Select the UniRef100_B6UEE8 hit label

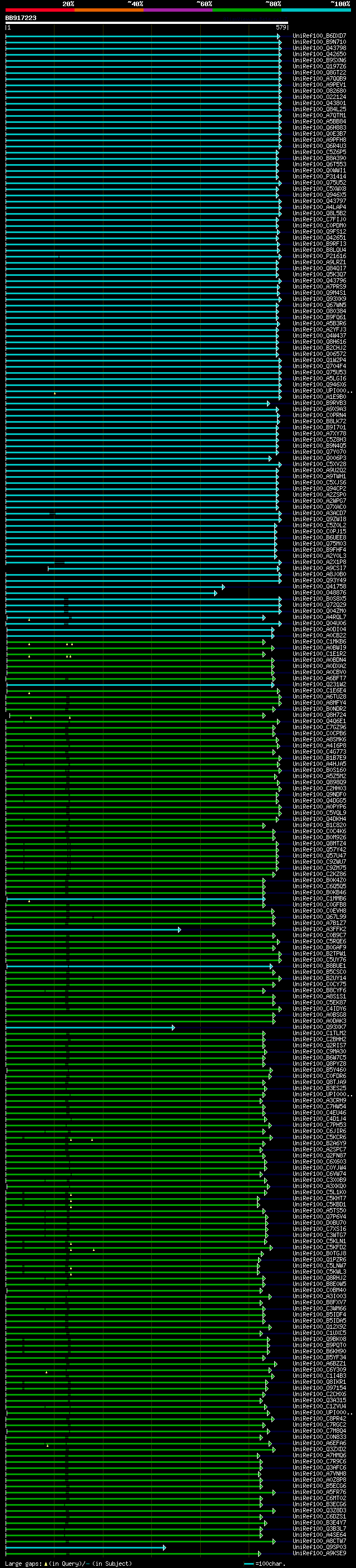pos(319,538)
